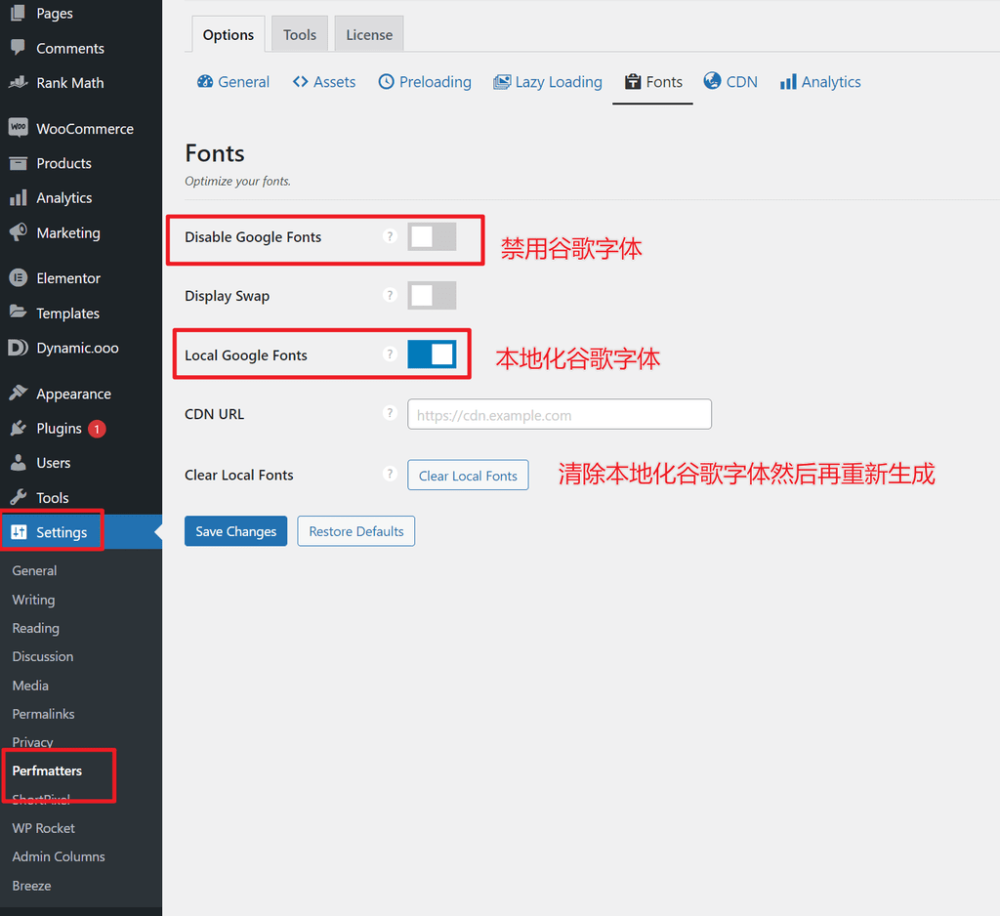Viewport: 1000px width, 916px height.
Task: Open the CDN settings section
Action: tap(731, 82)
